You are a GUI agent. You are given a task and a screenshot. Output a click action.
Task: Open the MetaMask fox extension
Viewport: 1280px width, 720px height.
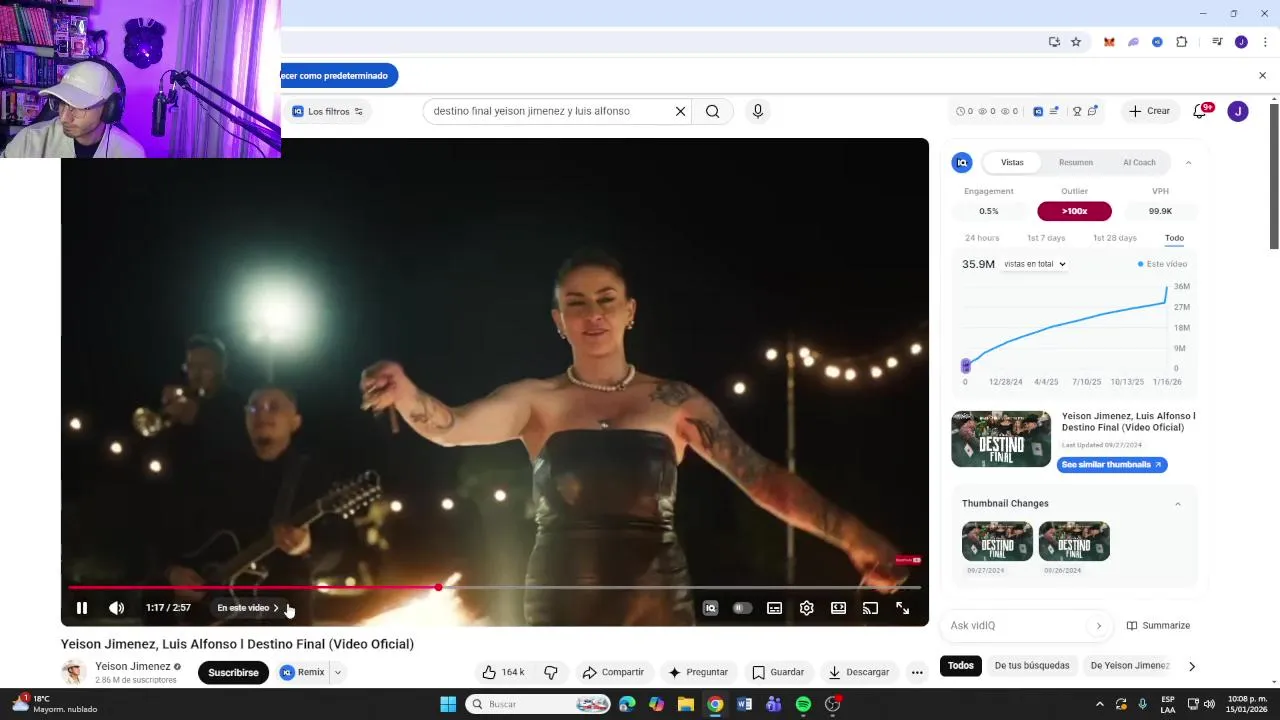1109,42
